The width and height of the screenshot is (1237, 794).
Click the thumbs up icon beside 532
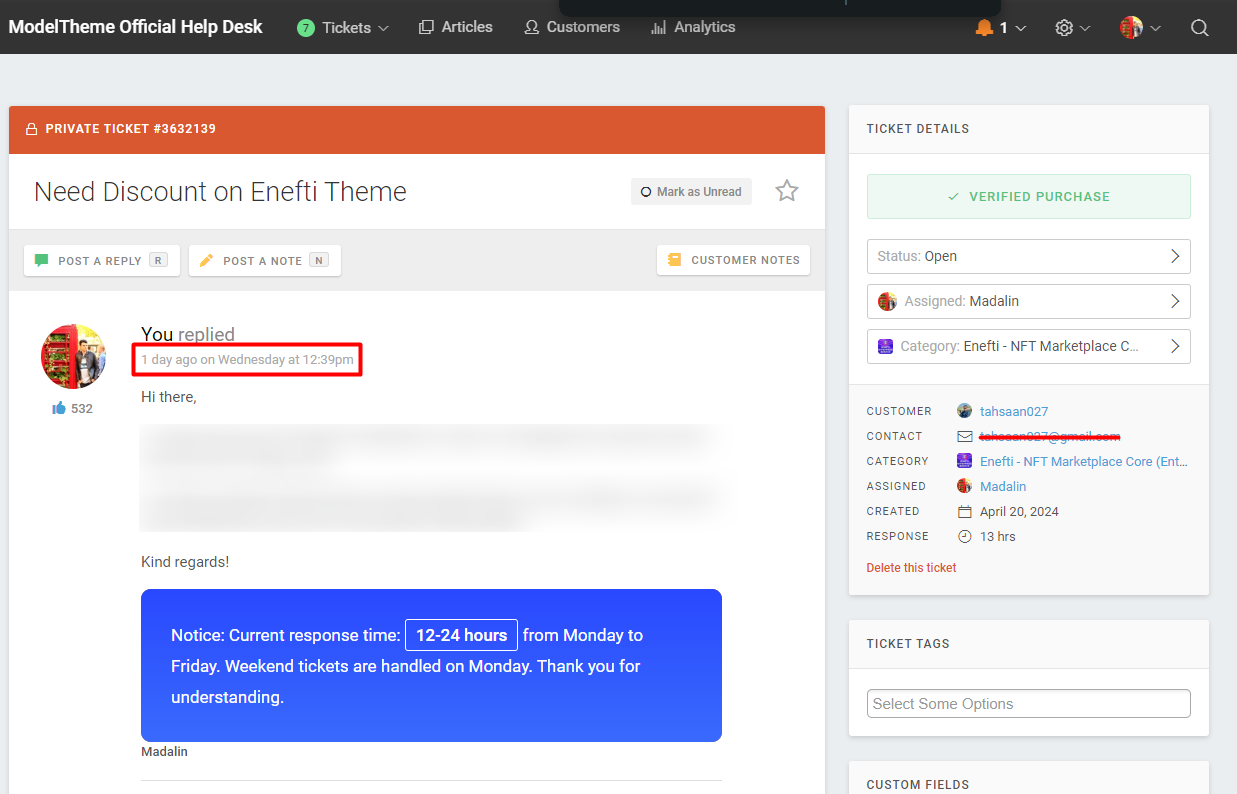[x=59, y=408]
